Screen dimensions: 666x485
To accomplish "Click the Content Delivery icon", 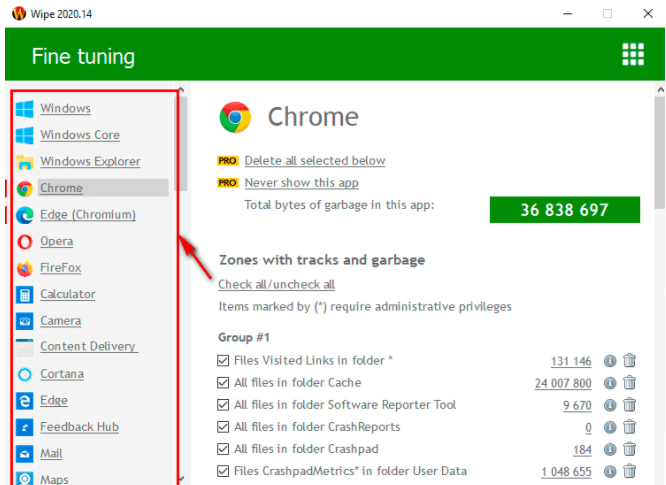I will pyautogui.click(x=25, y=348).
